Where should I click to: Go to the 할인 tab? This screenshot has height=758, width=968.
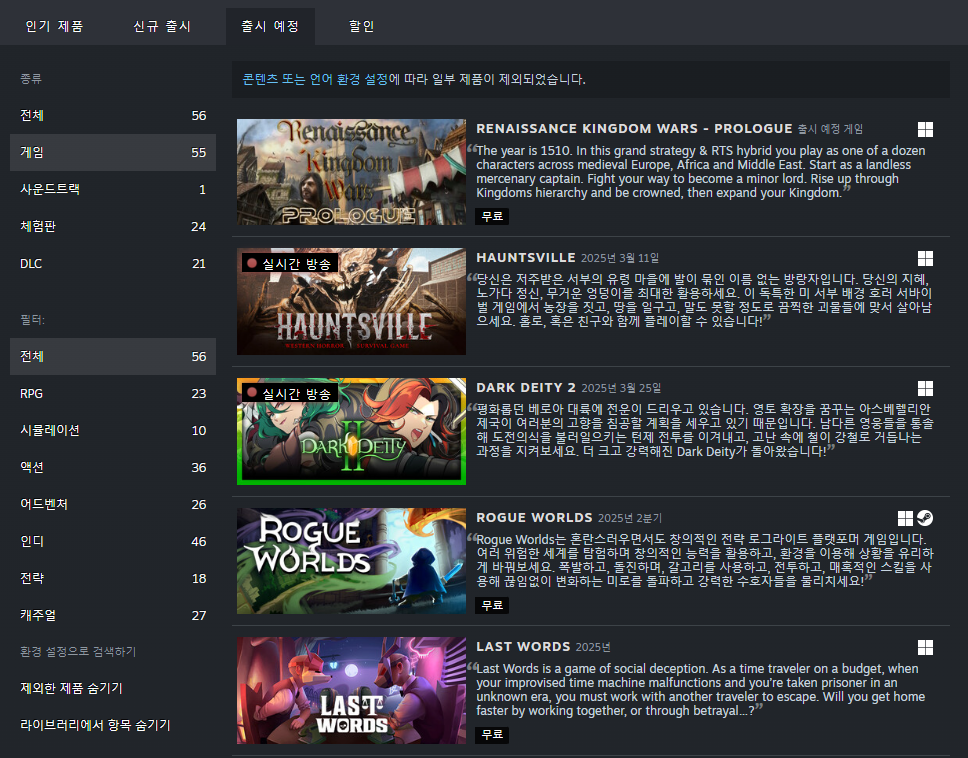tap(362, 26)
